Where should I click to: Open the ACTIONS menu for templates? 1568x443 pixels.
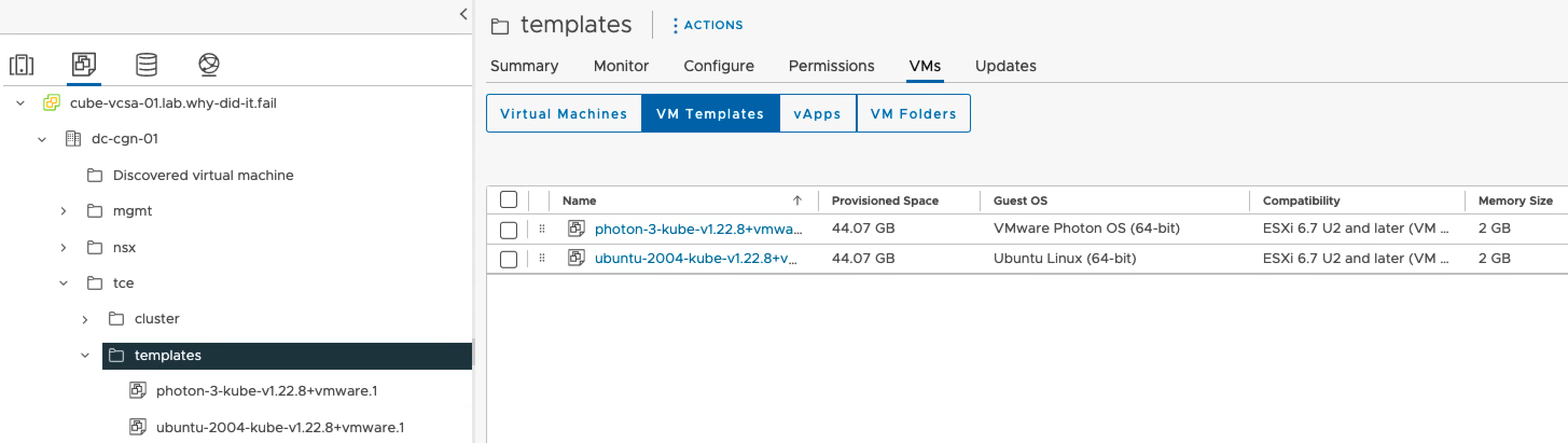[707, 25]
